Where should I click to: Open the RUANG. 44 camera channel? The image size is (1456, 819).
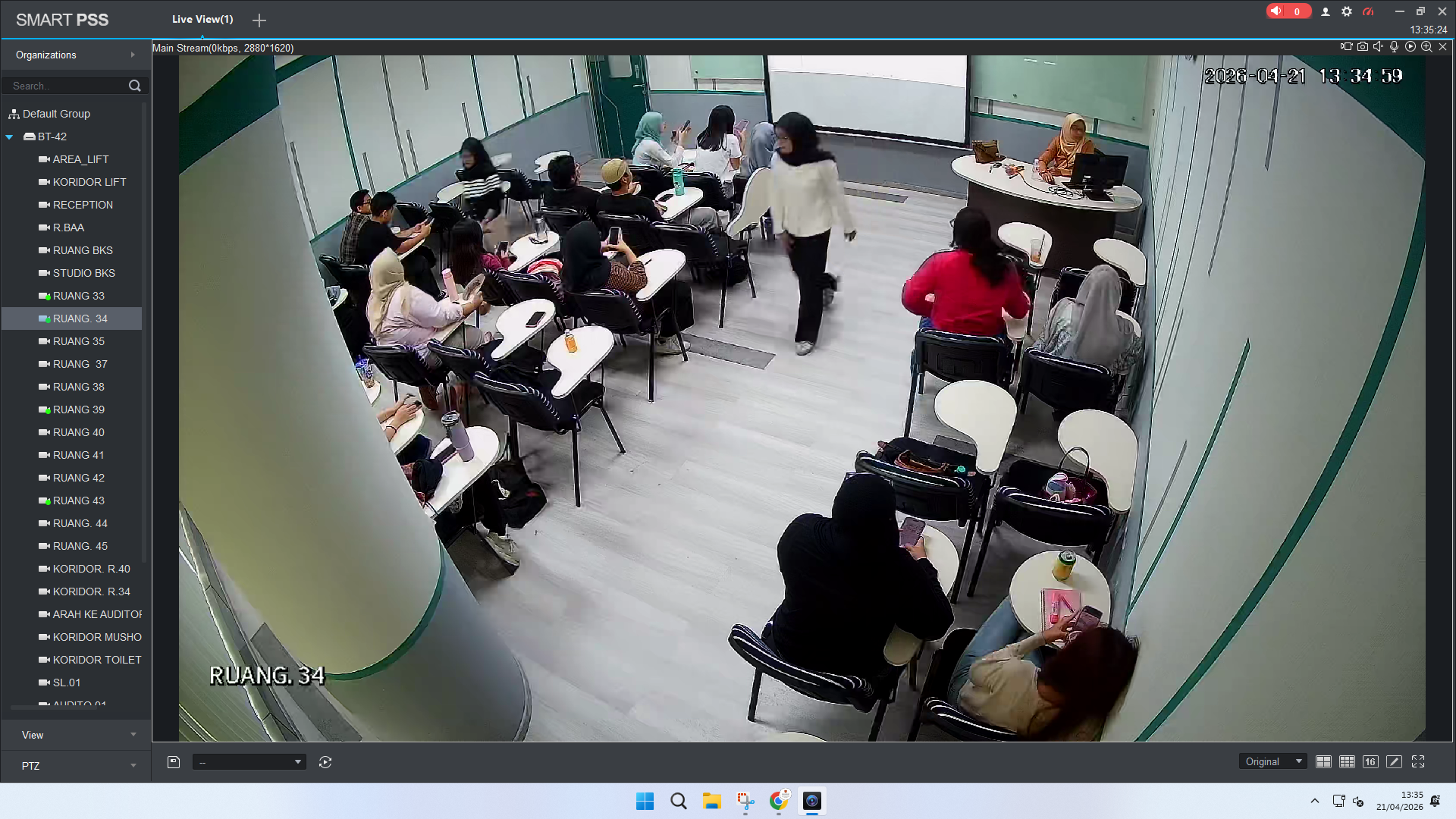point(73,523)
